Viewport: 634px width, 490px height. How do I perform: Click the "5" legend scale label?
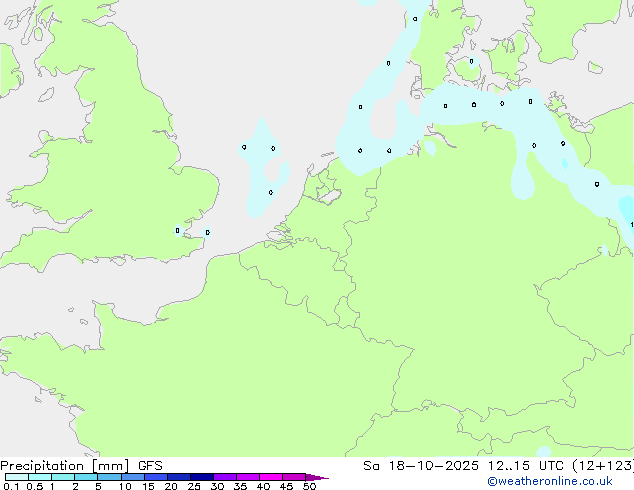pyautogui.click(x=98, y=486)
